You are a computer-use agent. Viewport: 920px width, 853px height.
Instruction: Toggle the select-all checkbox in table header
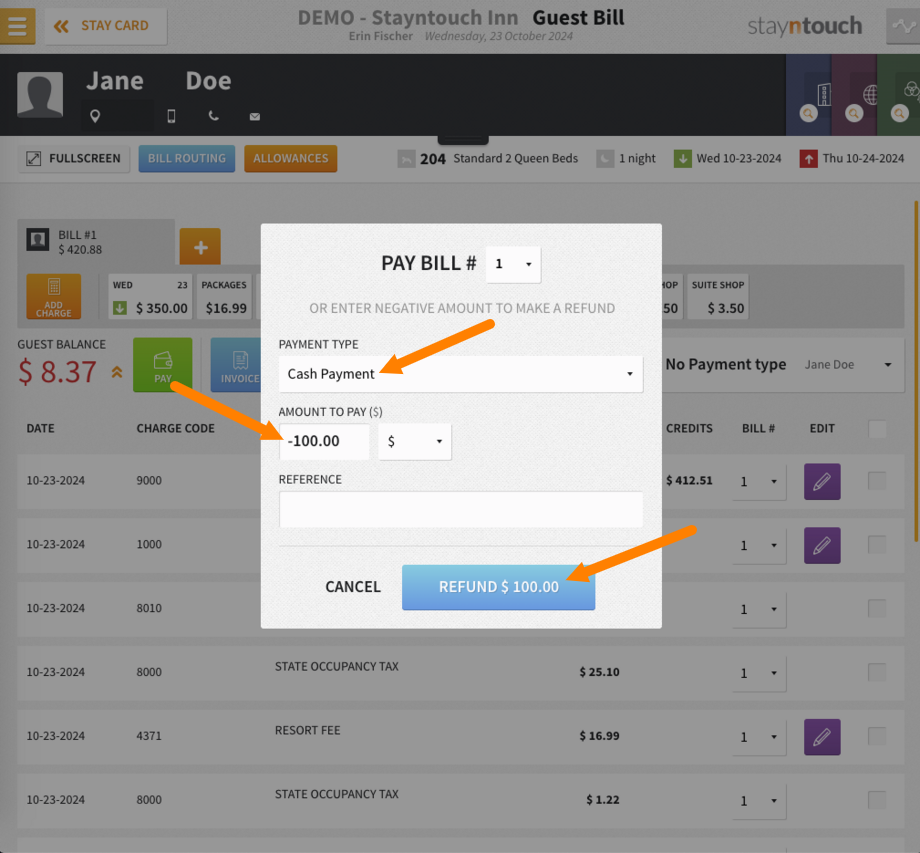877,429
